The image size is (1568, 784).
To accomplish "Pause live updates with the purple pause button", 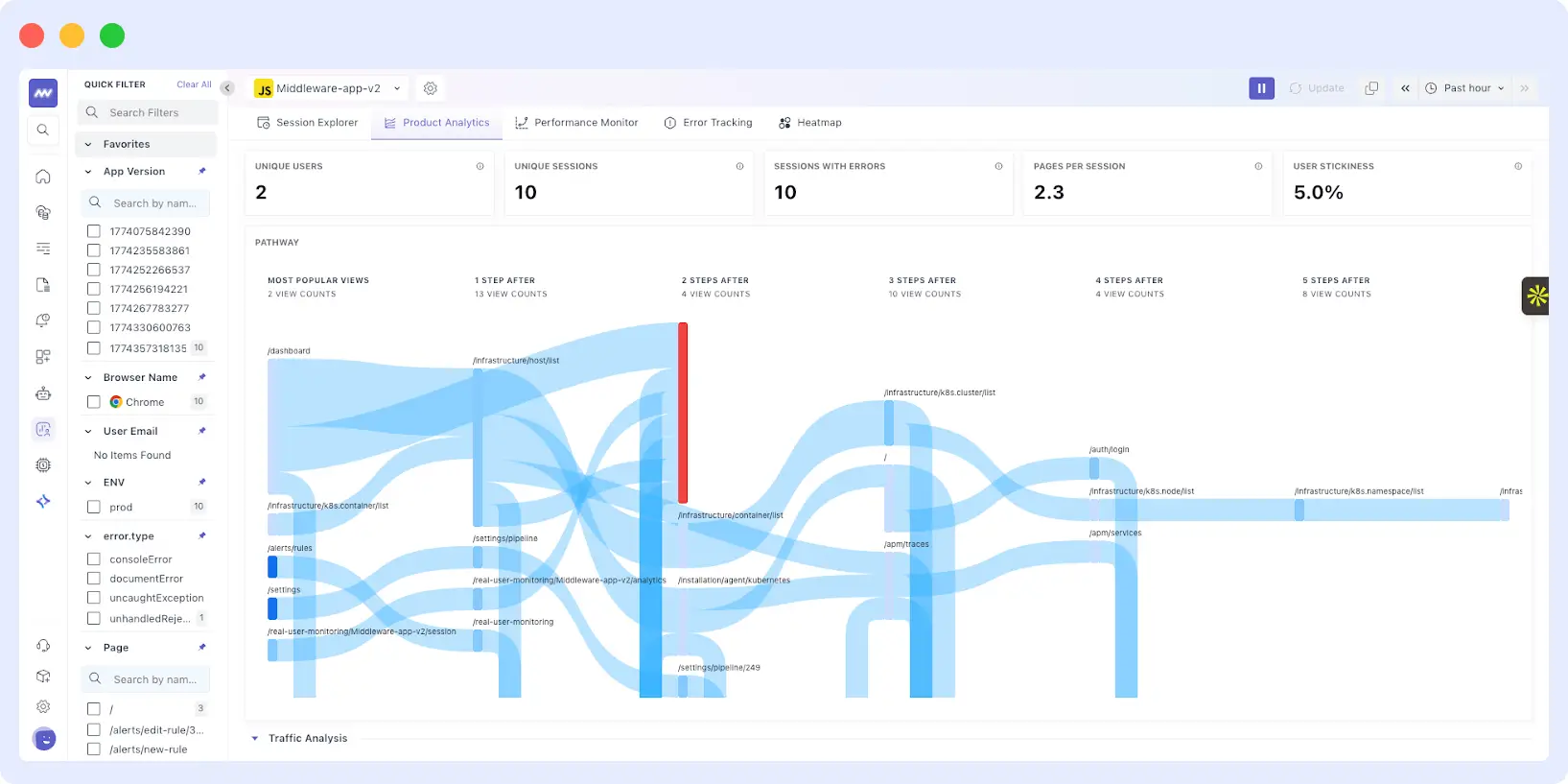I will 1261,88.
